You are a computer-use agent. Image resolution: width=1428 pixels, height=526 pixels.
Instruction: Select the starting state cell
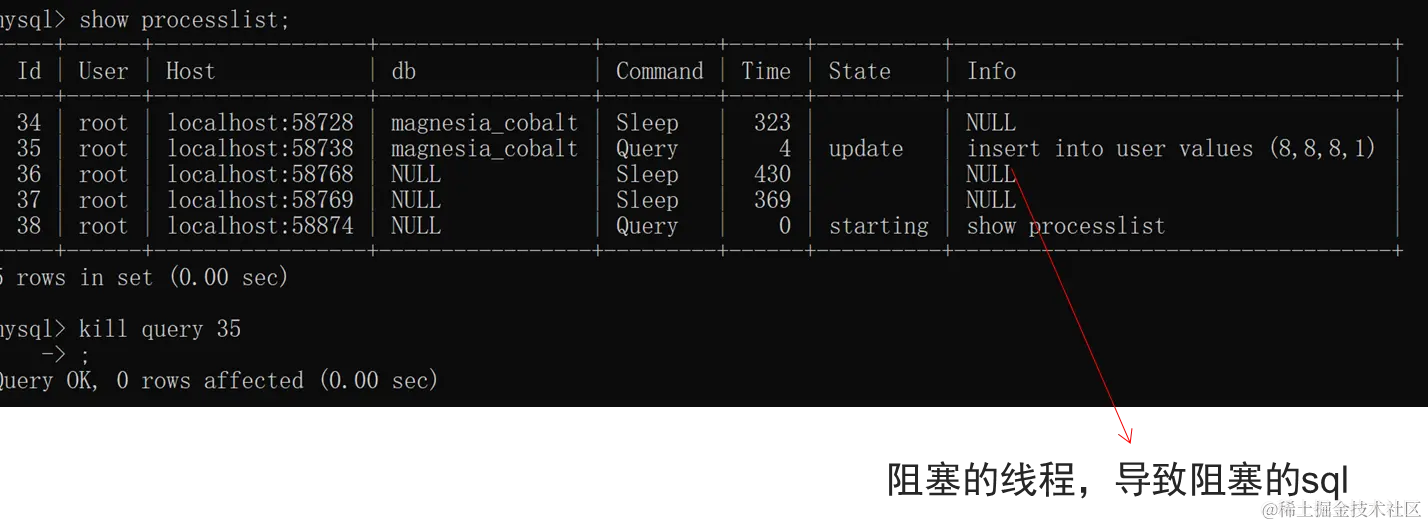(x=879, y=226)
